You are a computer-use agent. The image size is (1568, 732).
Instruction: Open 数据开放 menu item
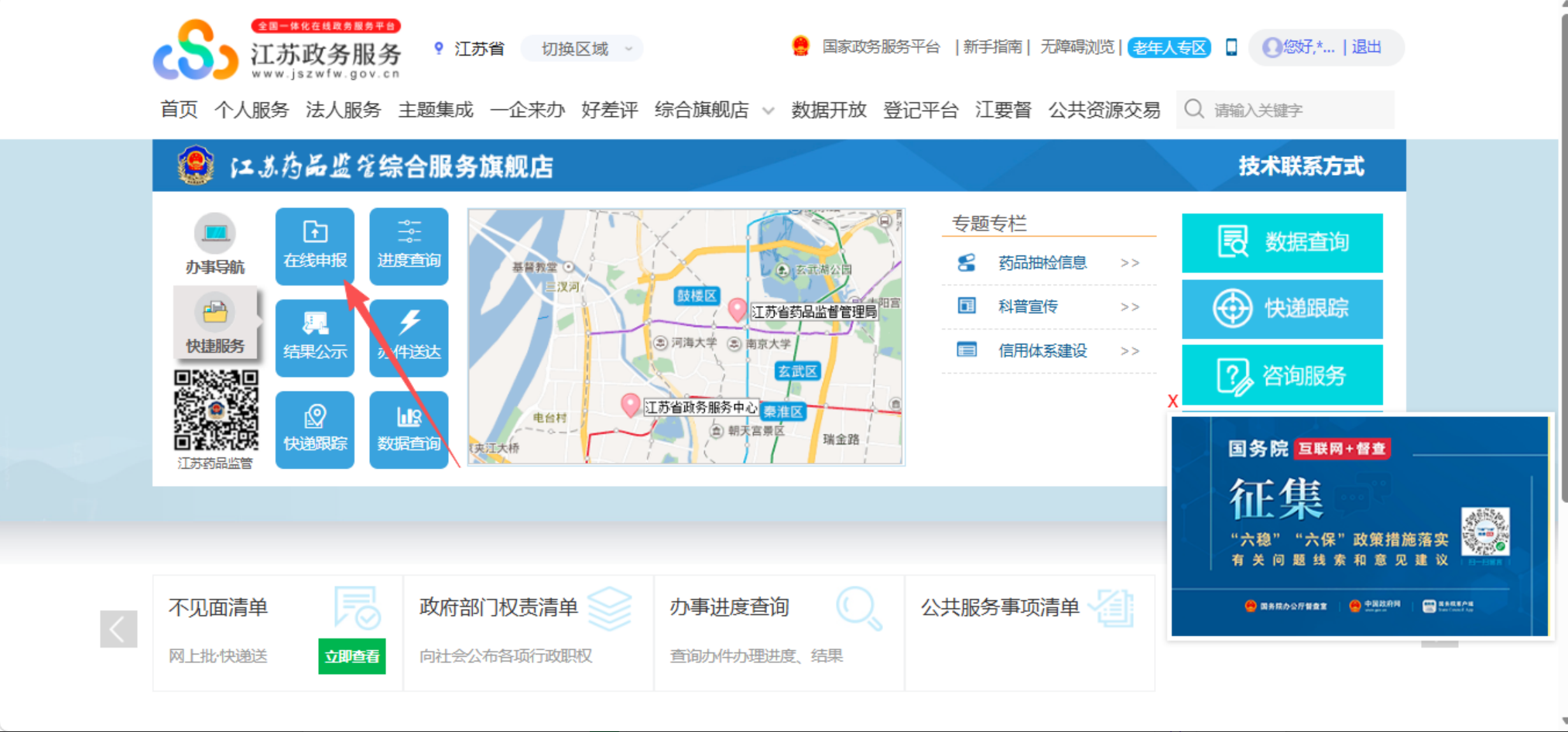(x=829, y=110)
